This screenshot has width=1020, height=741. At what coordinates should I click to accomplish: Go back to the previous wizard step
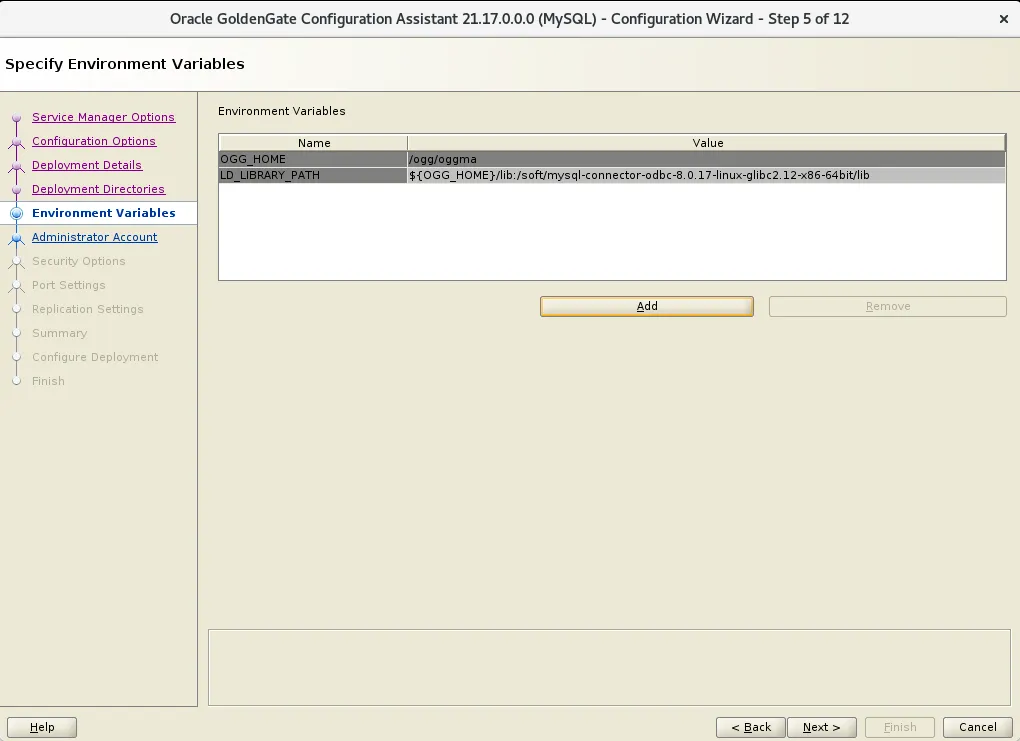(750, 727)
